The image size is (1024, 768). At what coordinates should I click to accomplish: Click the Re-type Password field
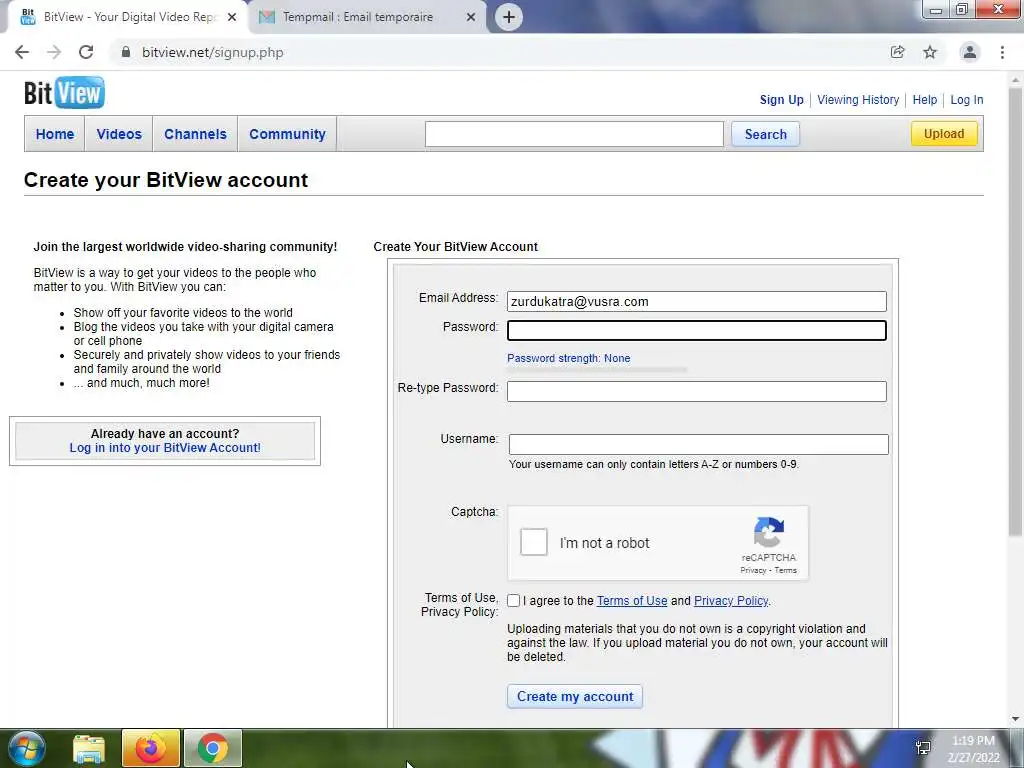tap(697, 391)
